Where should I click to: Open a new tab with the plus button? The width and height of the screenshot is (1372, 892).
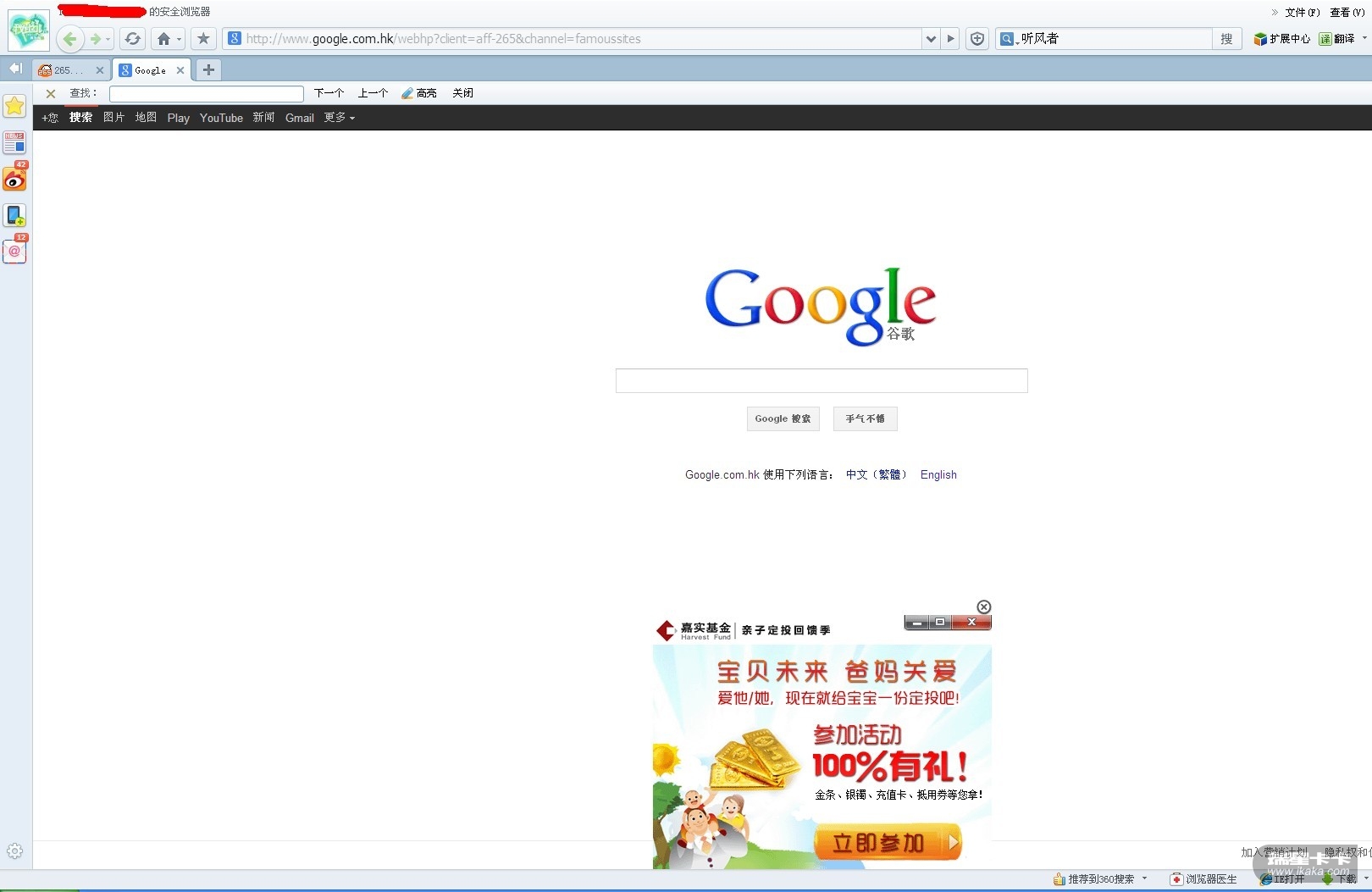pos(208,70)
